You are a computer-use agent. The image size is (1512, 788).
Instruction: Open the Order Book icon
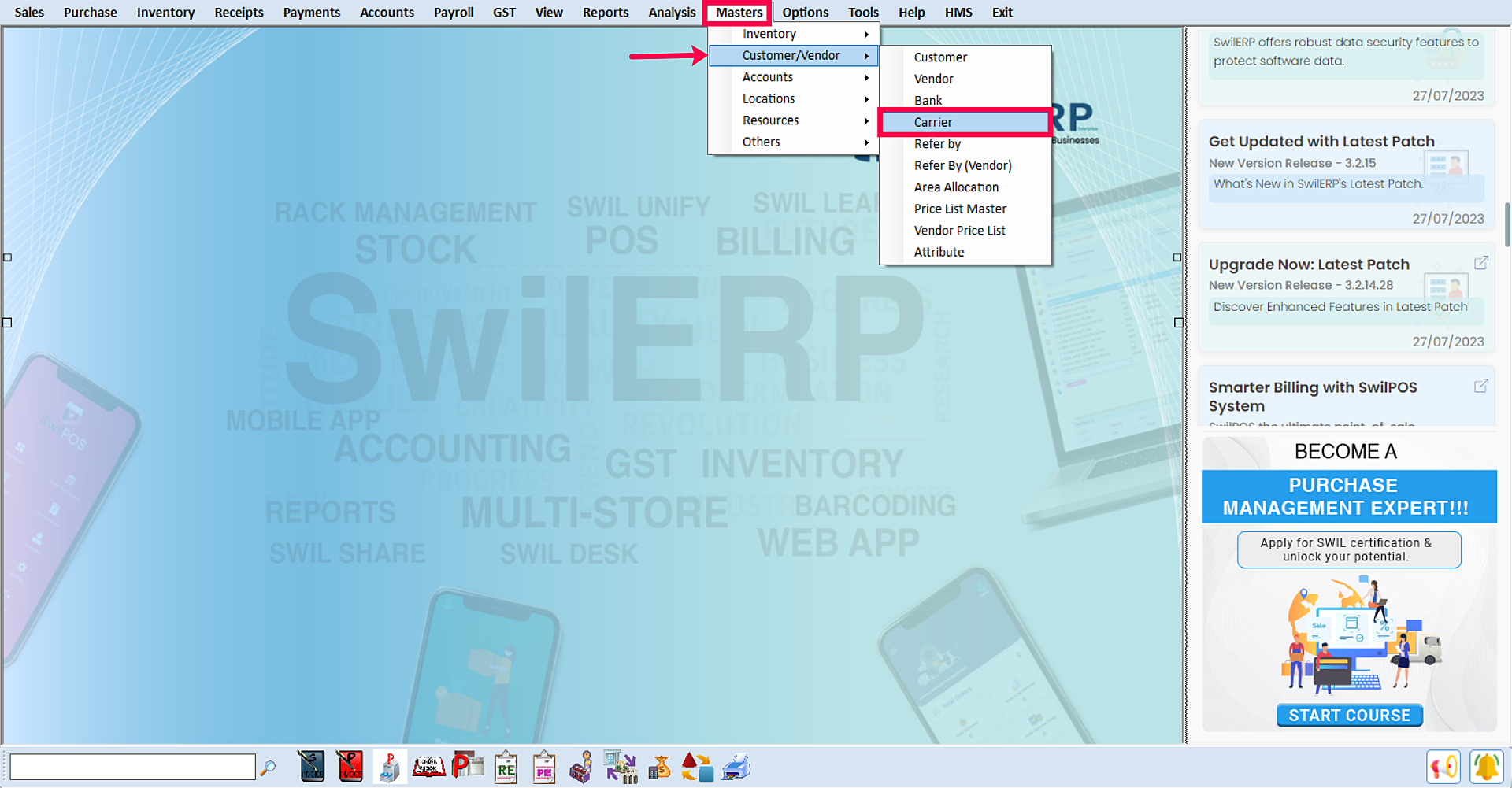point(428,767)
